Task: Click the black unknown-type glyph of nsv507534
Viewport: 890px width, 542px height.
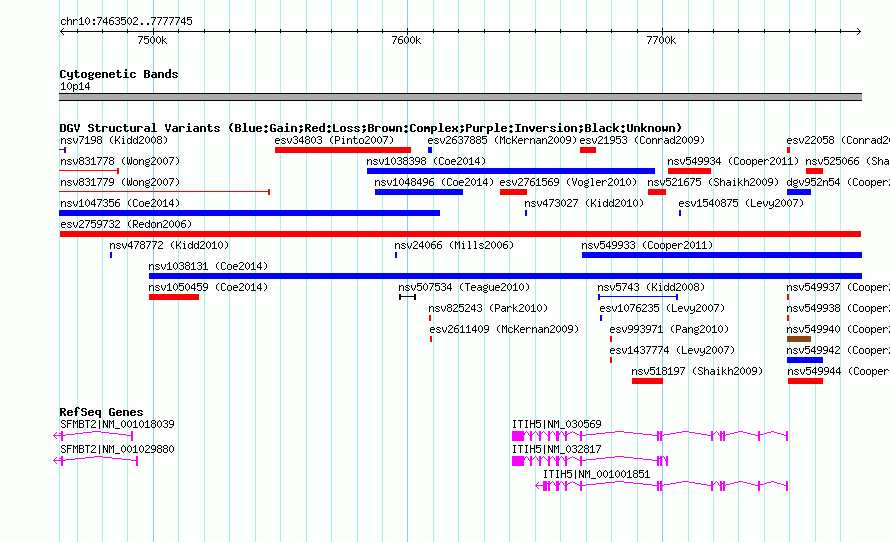Action: (x=408, y=297)
